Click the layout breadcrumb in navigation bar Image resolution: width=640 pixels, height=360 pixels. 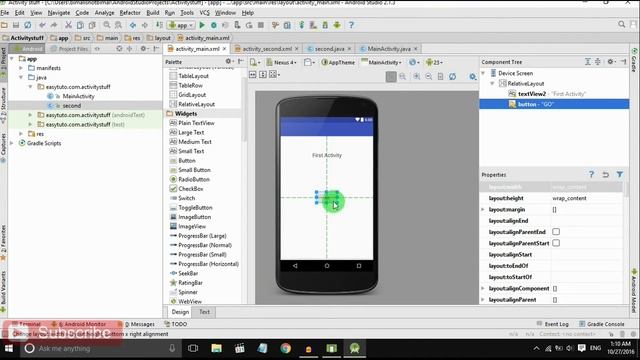(x=159, y=38)
